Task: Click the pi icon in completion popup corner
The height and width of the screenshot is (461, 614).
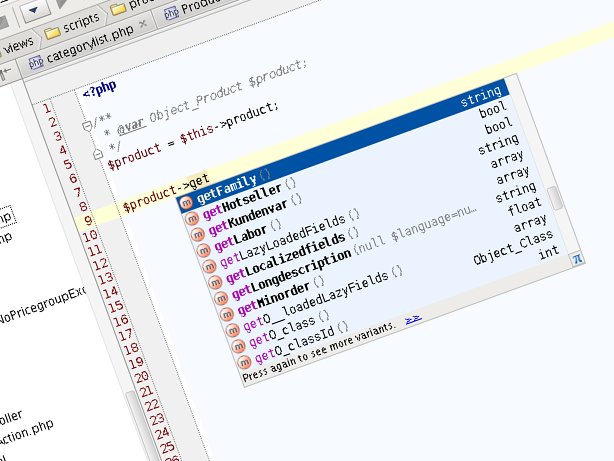Action: (577, 259)
